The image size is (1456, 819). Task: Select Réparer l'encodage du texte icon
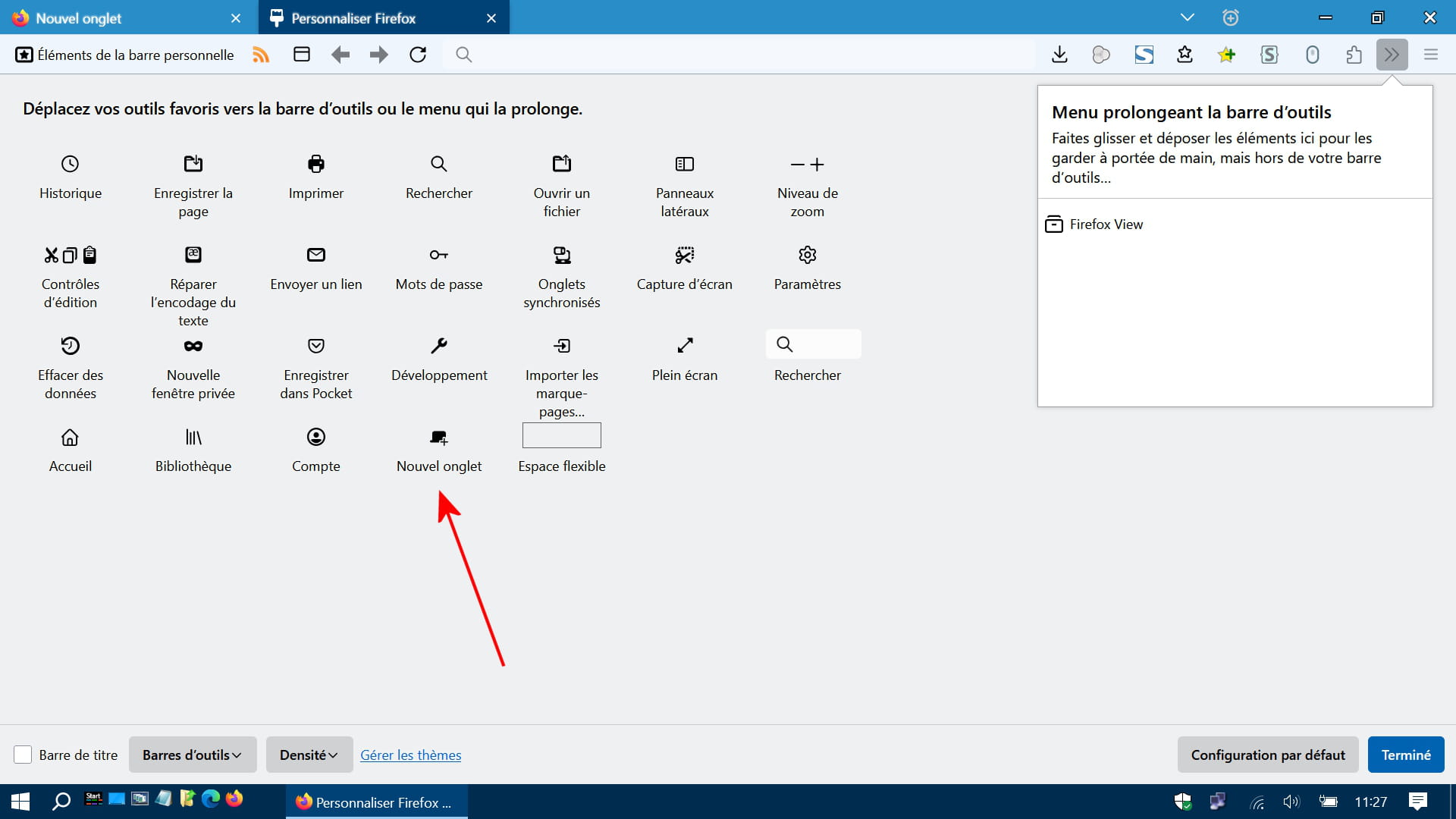(193, 255)
